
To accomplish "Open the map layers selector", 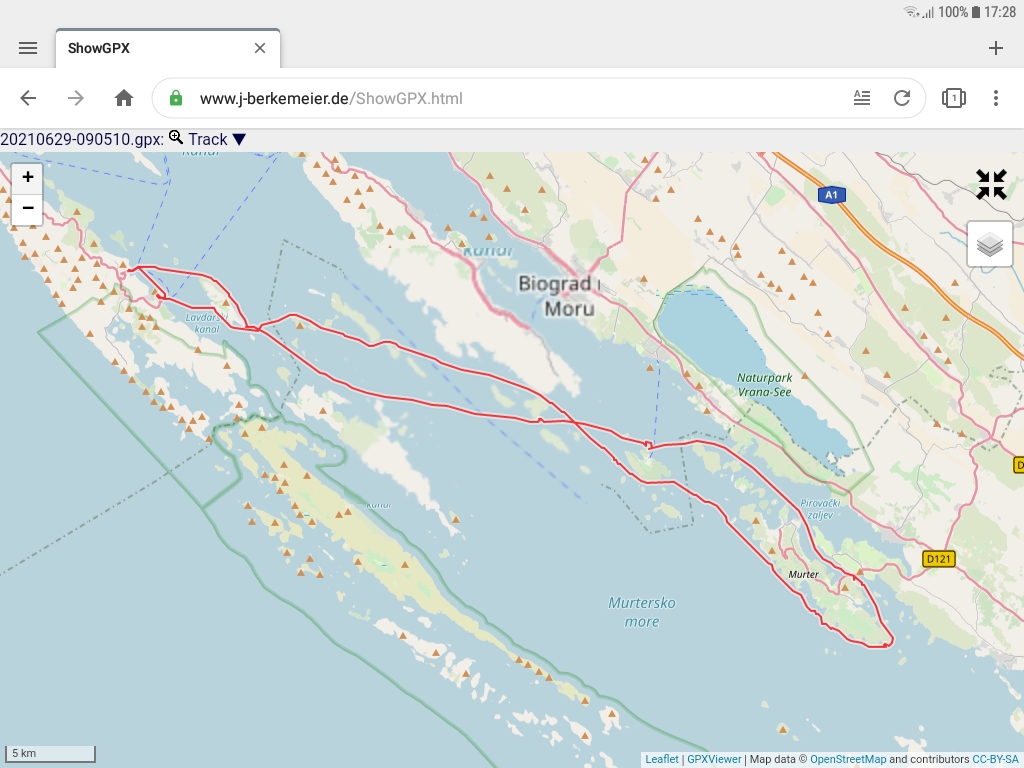I will pyautogui.click(x=989, y=244).
